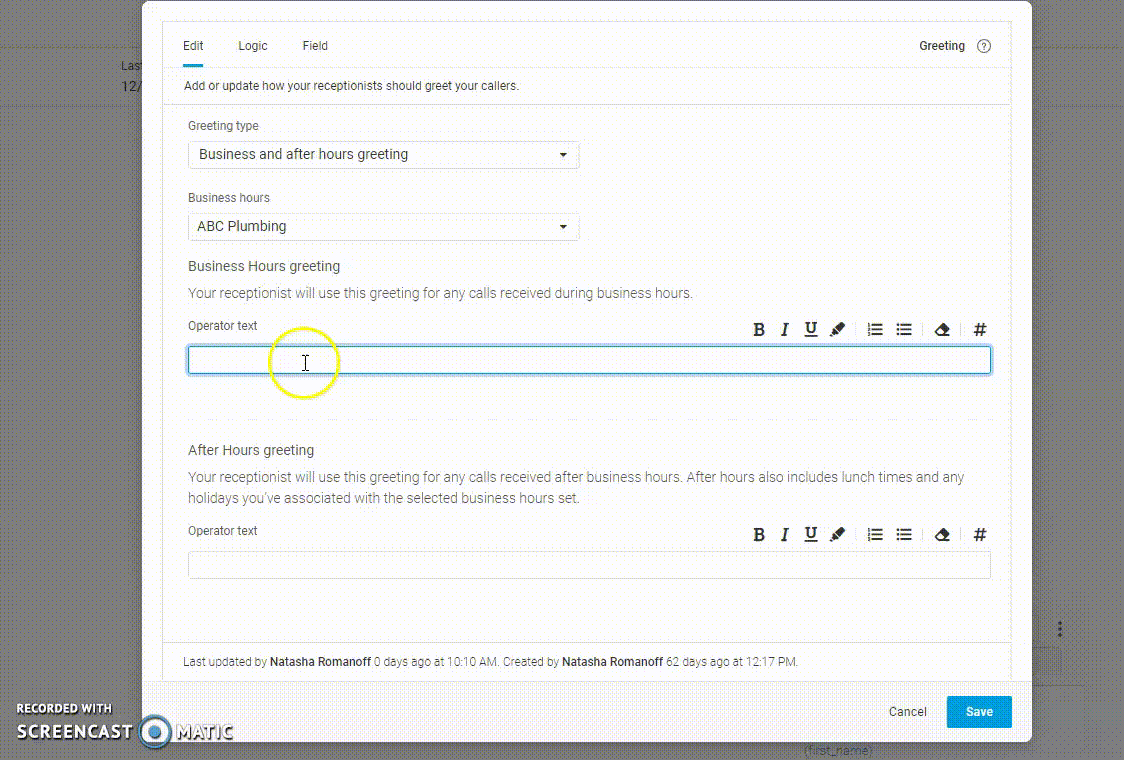The height and width of the screenshot is (760, 1124).
Task: Focus the After Hours operator text field
Action: (589, 565)
